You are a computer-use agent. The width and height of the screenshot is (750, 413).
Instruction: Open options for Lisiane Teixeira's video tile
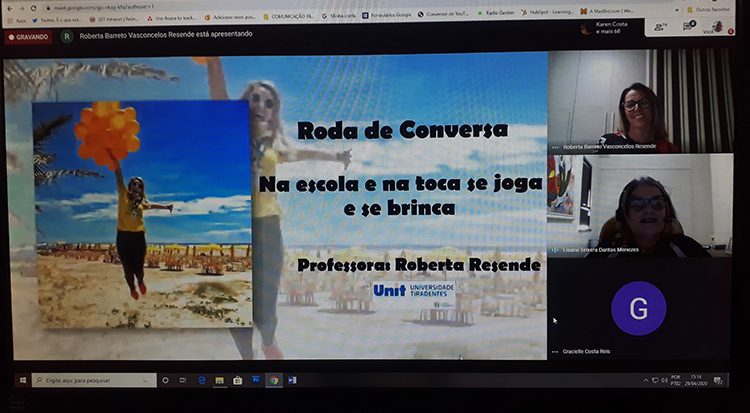(x=555, y=250)
